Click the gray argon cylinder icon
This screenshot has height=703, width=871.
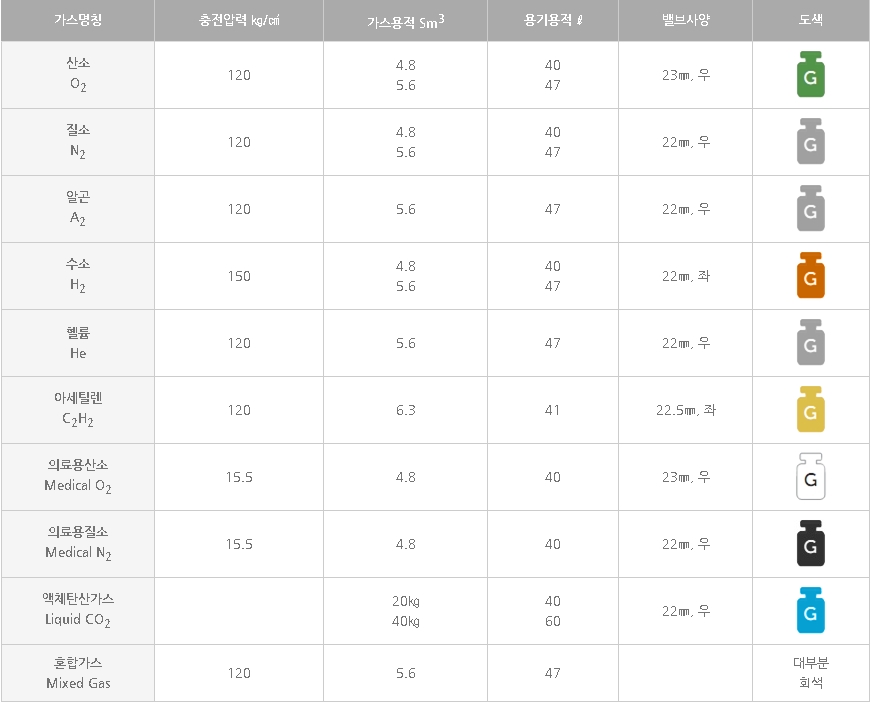(810, 209)
